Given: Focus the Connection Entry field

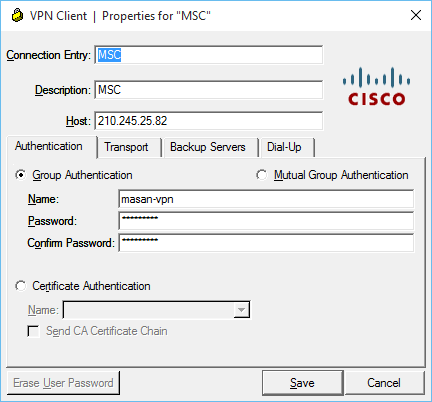Looking at the screenshot, I should 209,55.
